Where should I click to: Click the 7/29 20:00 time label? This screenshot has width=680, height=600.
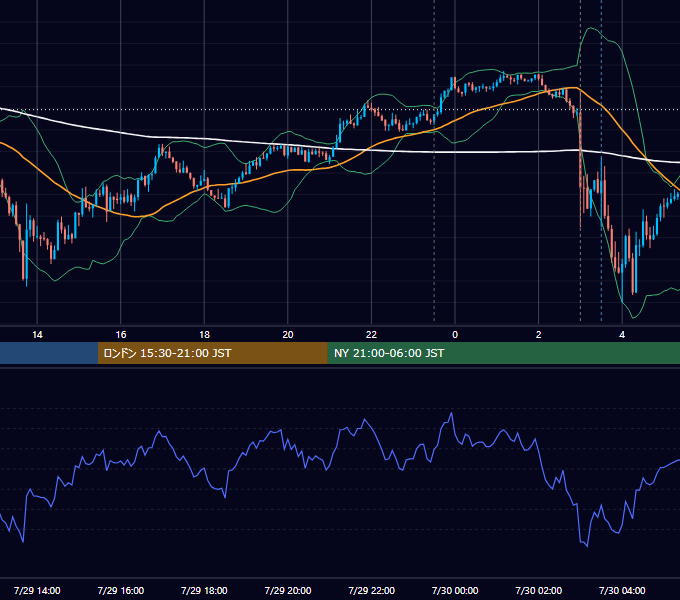click(x=288, y=590)
